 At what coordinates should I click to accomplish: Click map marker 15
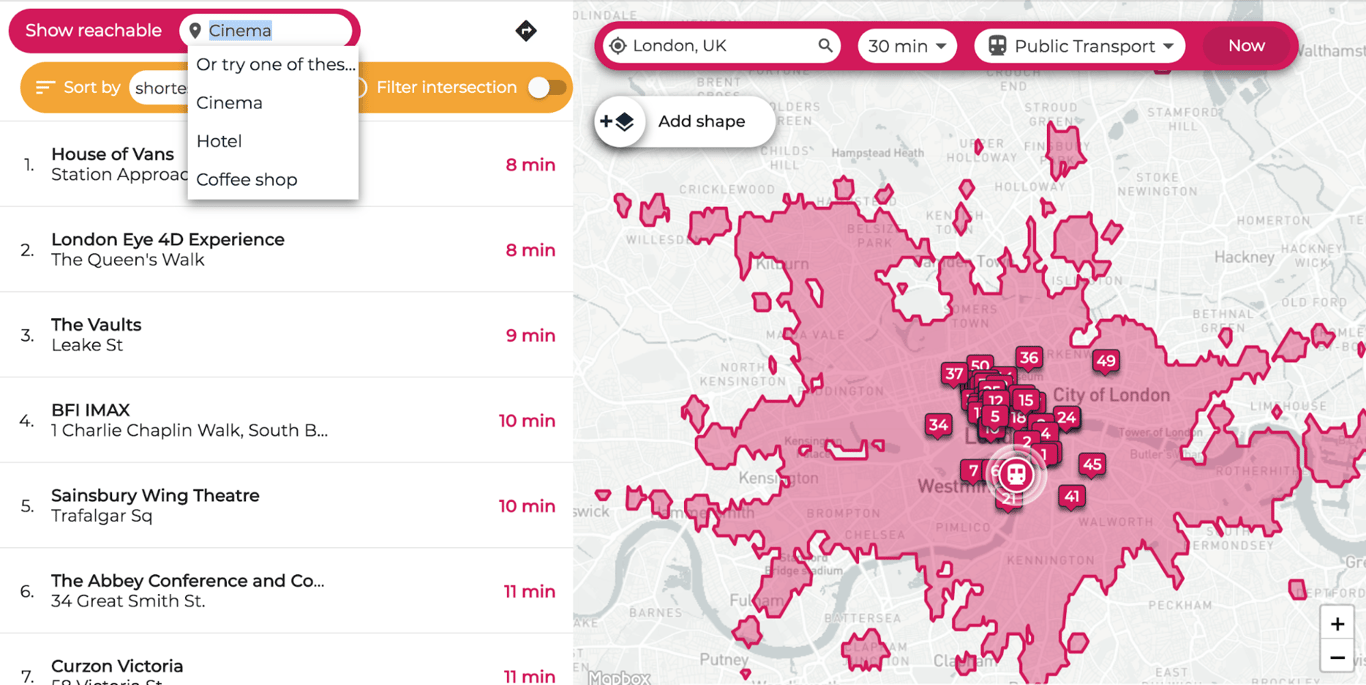tap(1025, 401)
